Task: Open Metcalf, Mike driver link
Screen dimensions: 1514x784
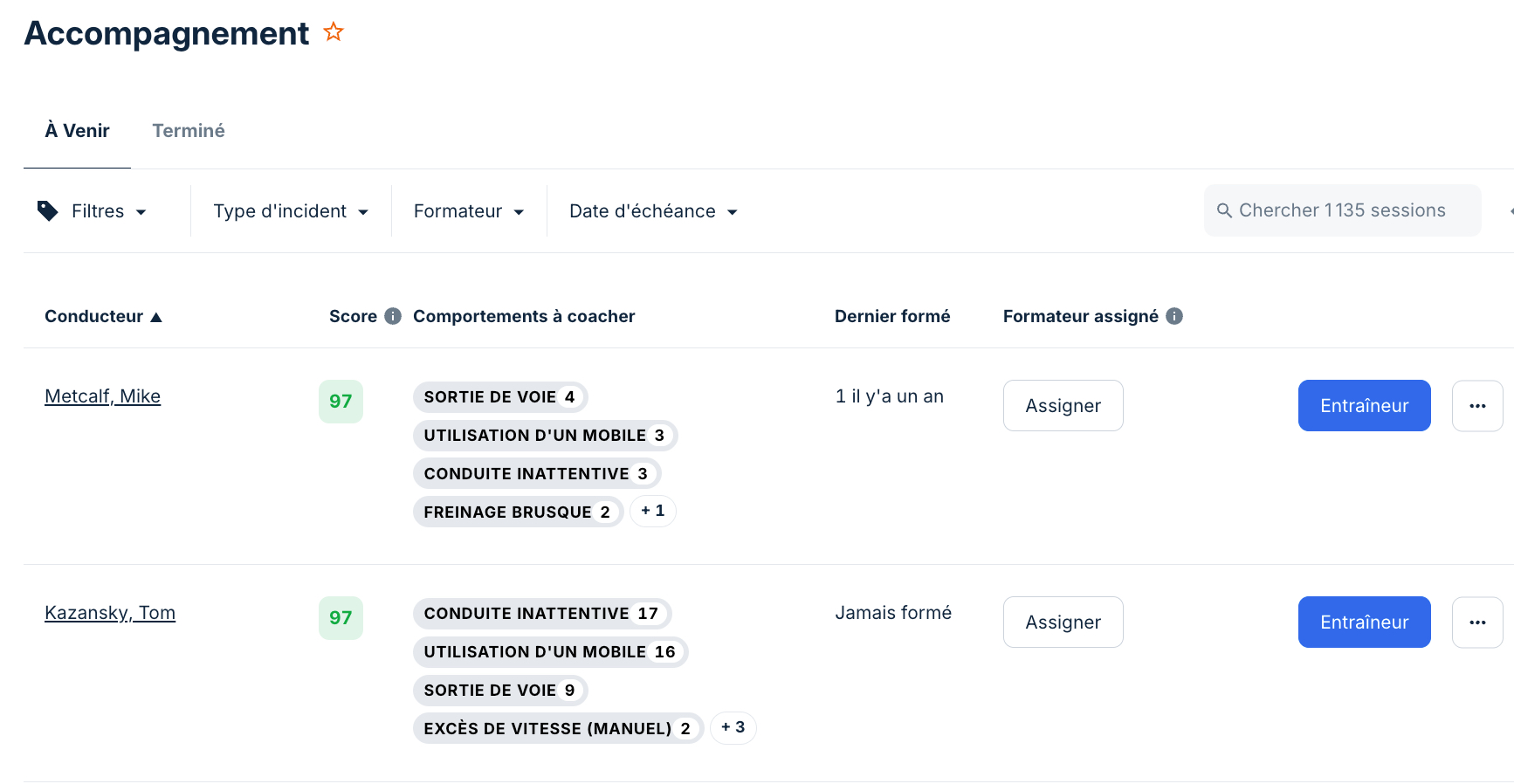Action: click(x=102, y=396)
